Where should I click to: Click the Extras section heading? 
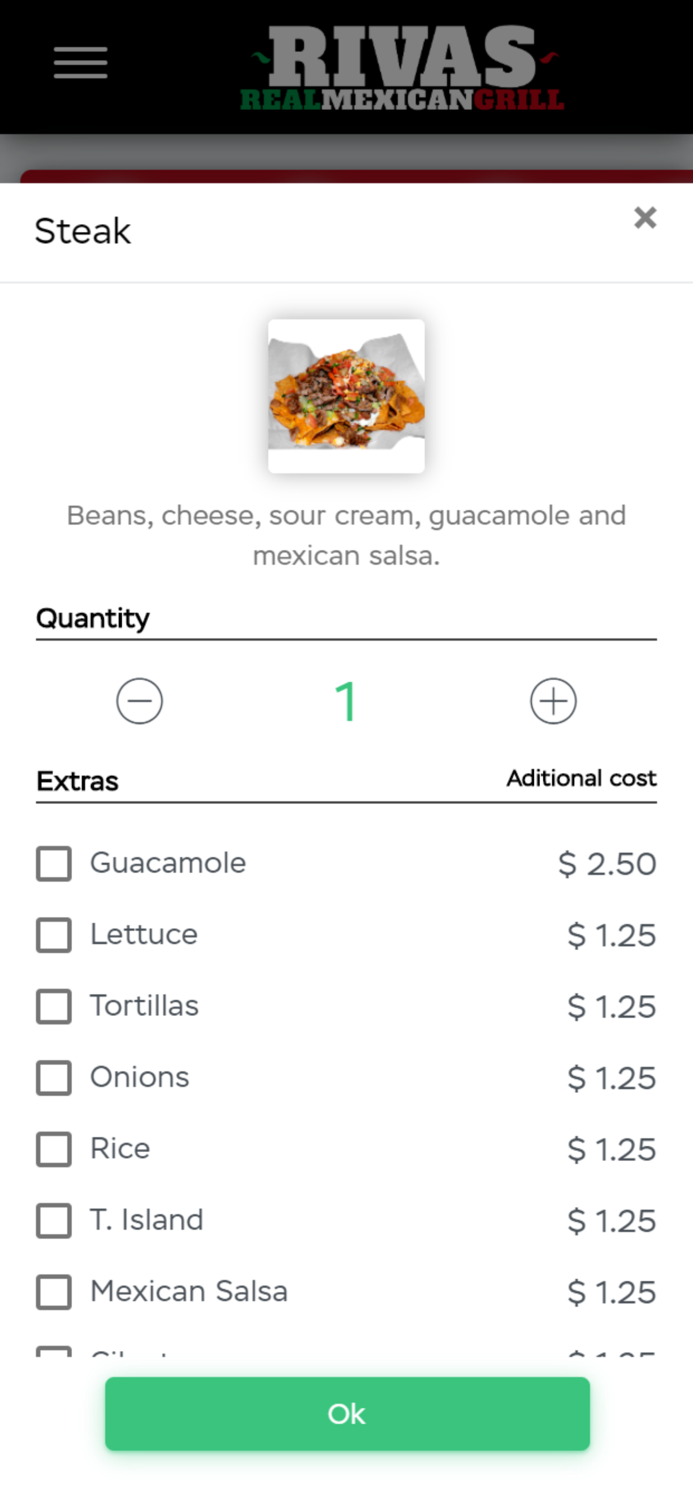coord(77,782)
